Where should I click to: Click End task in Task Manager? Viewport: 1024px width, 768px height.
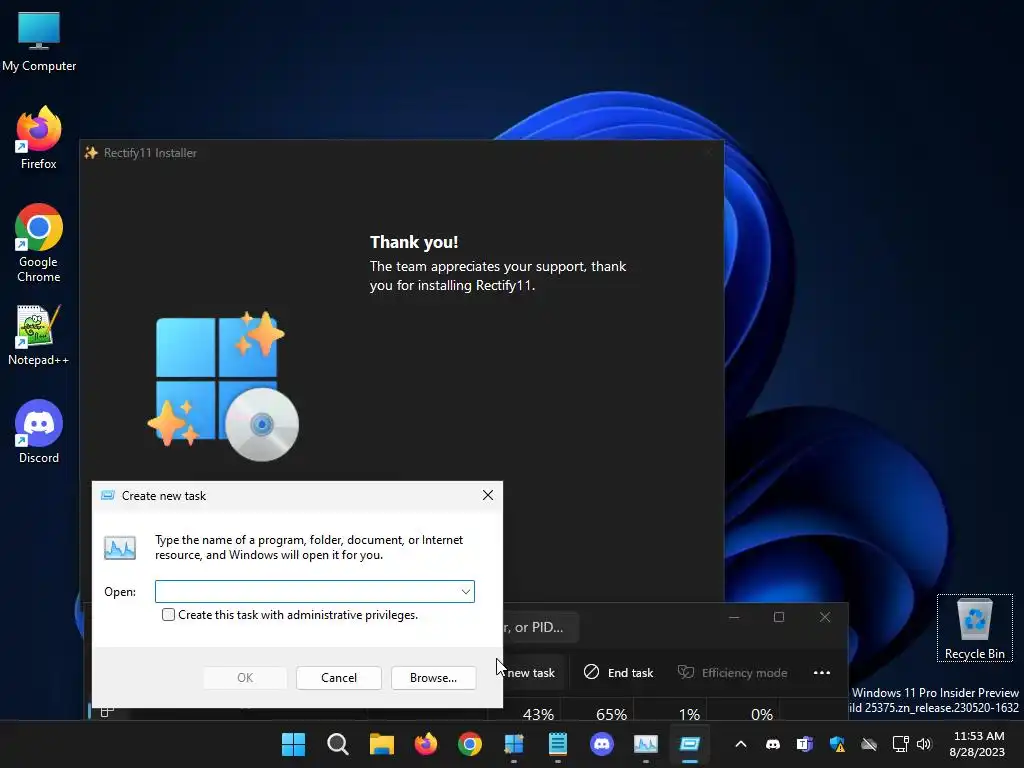(x=618, y=673)
